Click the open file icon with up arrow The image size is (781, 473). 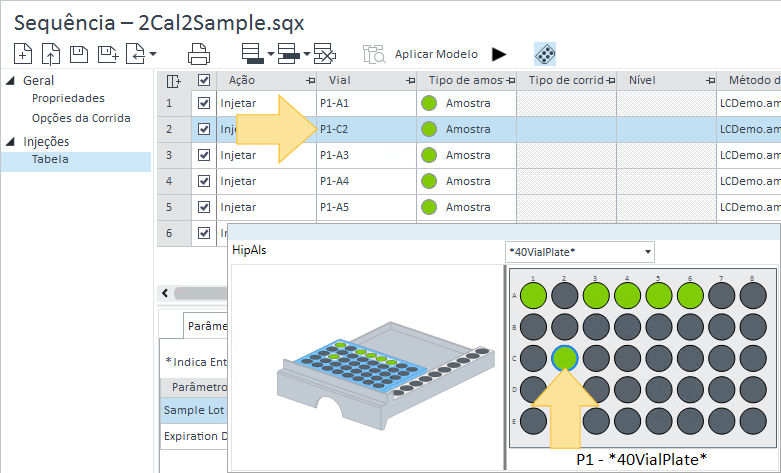tap(51, 54)
